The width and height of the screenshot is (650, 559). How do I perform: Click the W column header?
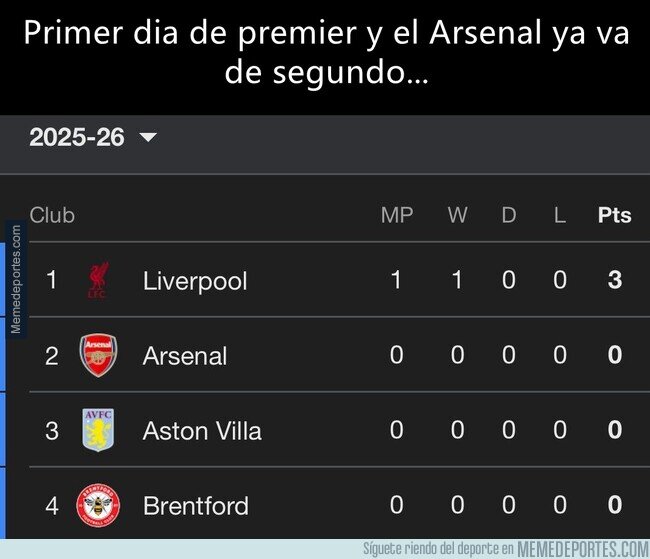point(457,215)
